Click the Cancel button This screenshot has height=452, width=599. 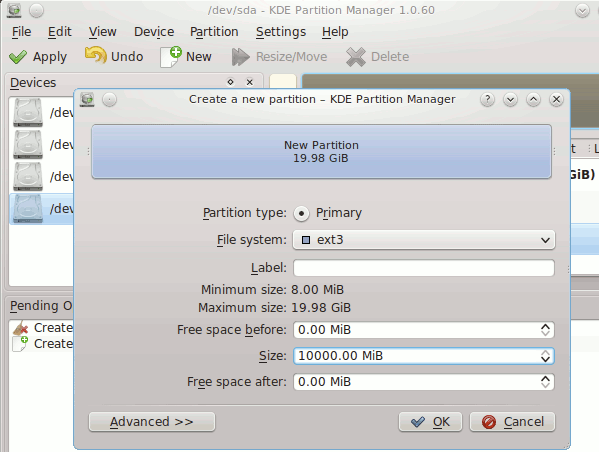512,422
